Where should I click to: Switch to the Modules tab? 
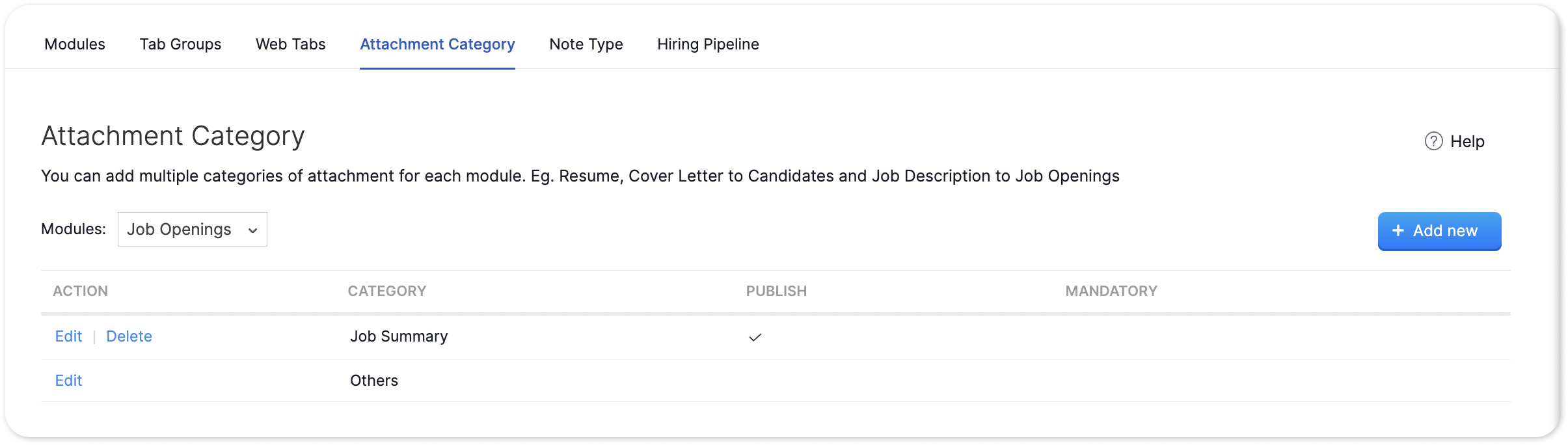click(x=75, y=44)
